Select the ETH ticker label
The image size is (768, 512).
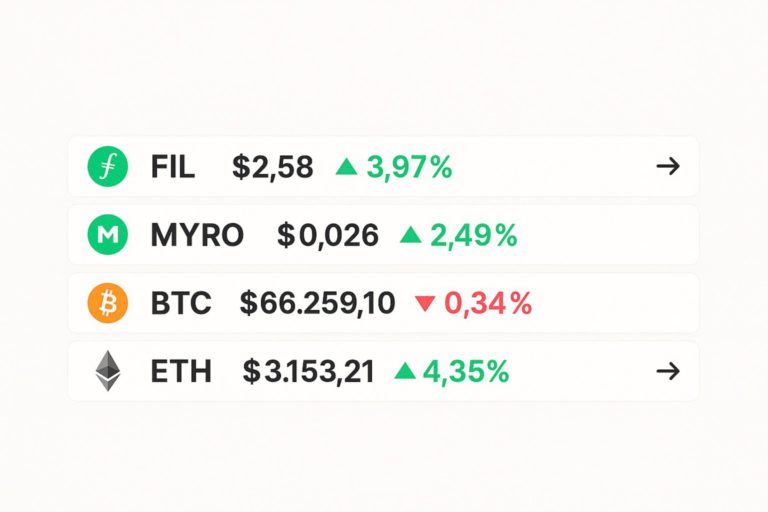click(181, 371)
